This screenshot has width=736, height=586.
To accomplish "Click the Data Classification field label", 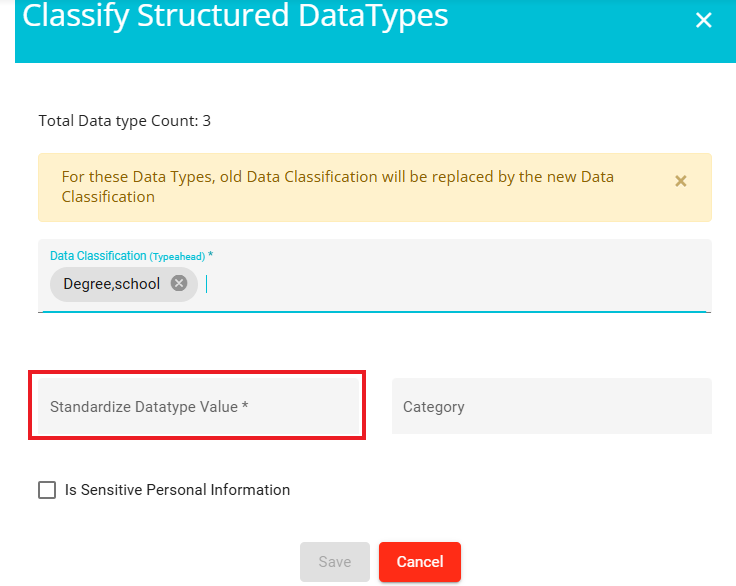I will (x=98, y=256).
